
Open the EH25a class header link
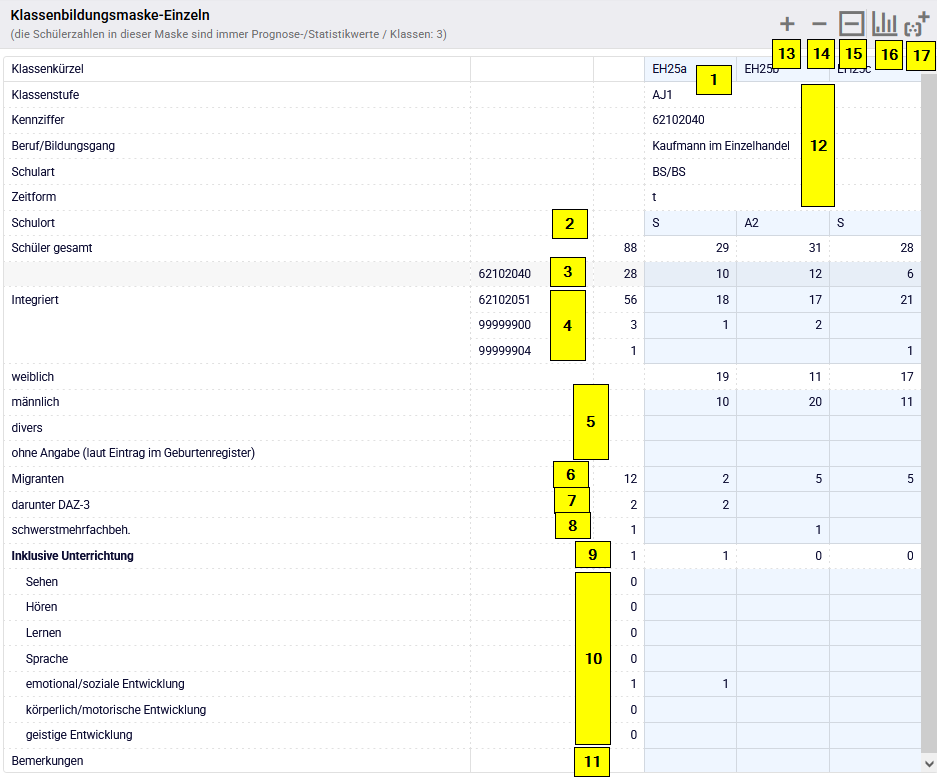pyautogui.click(x=669, y=69)
